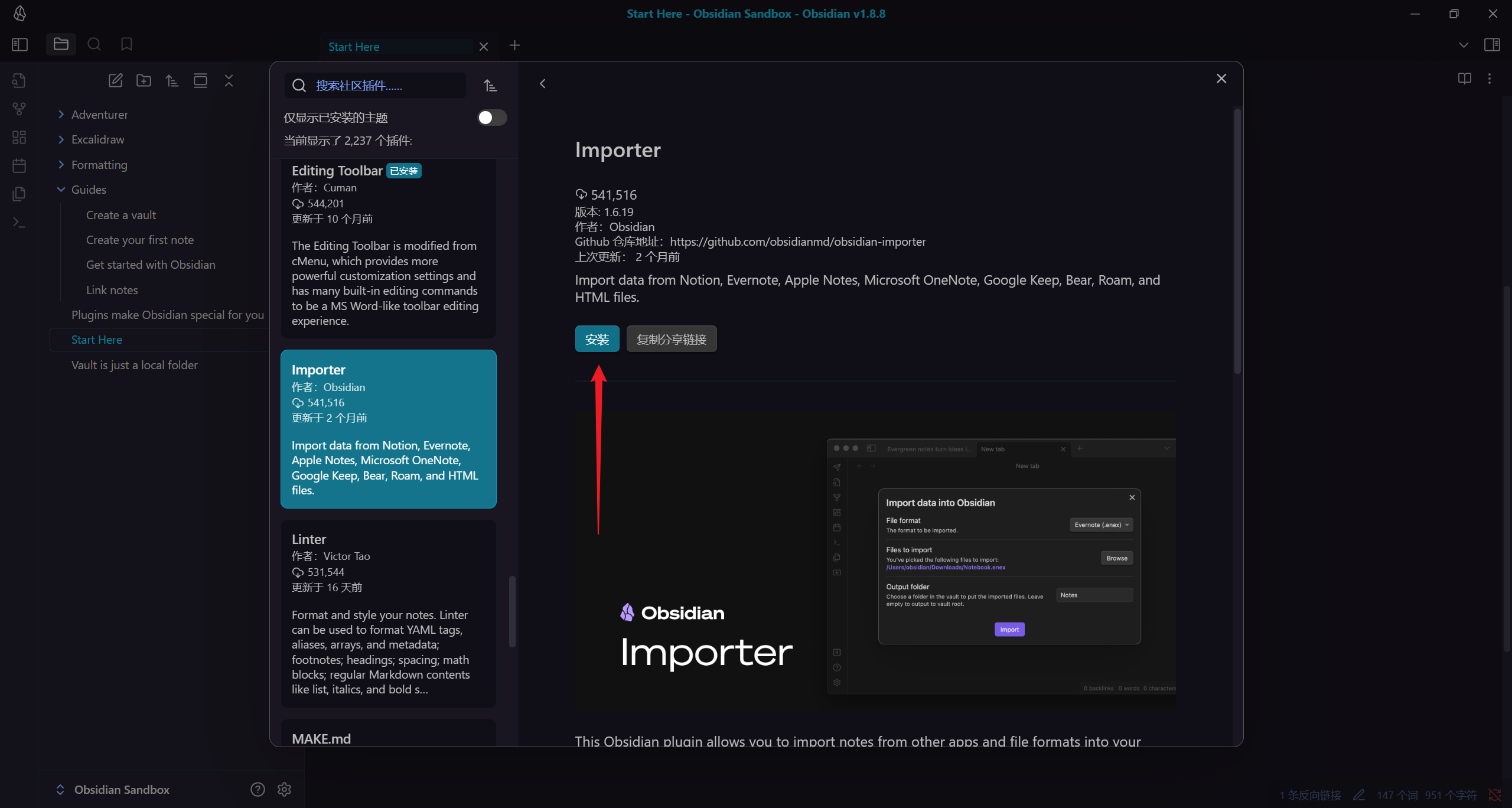Open the tab list dropdown arrow

click(x=1463, y=45)
